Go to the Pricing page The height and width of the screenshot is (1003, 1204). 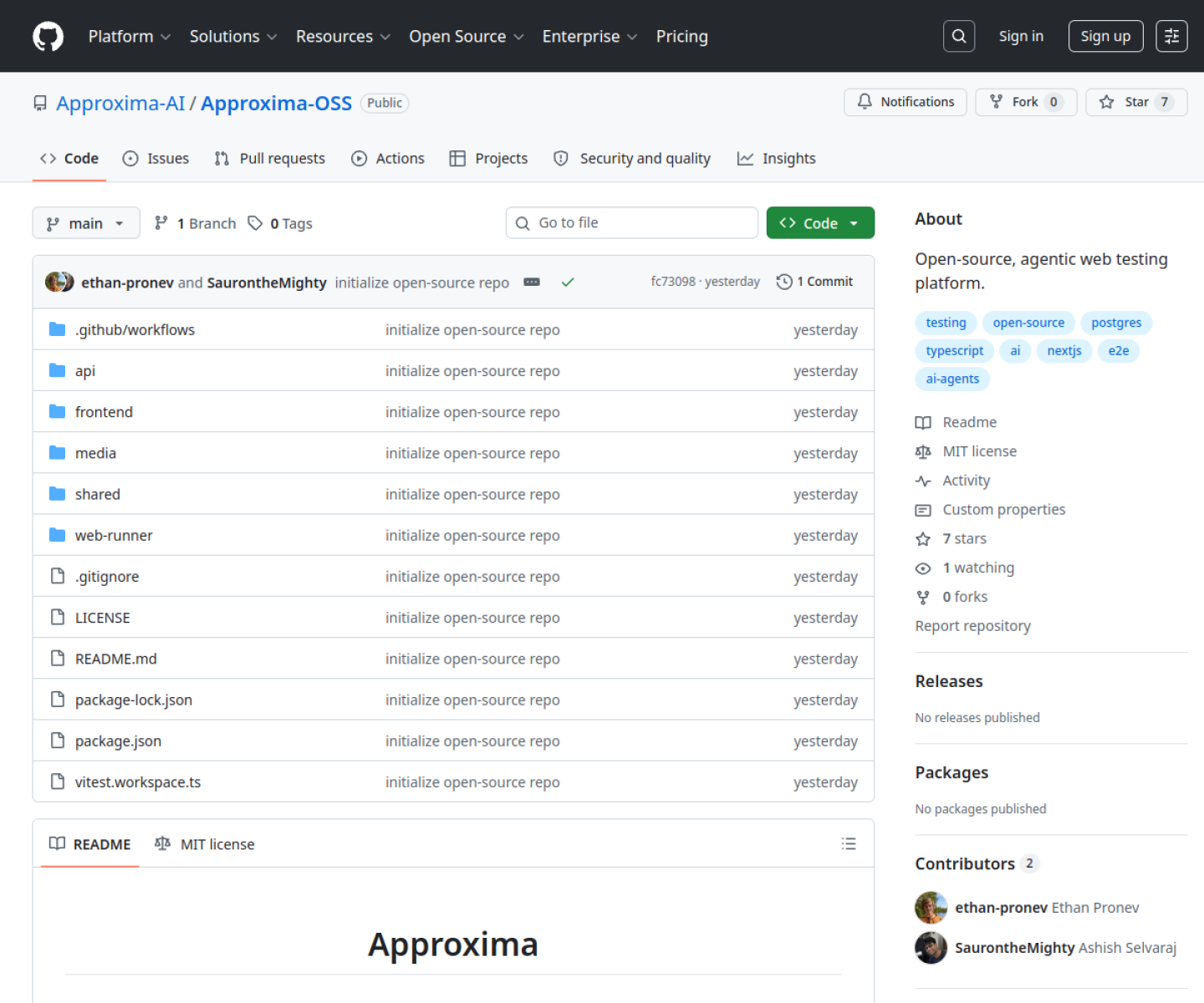click(682, 37)
